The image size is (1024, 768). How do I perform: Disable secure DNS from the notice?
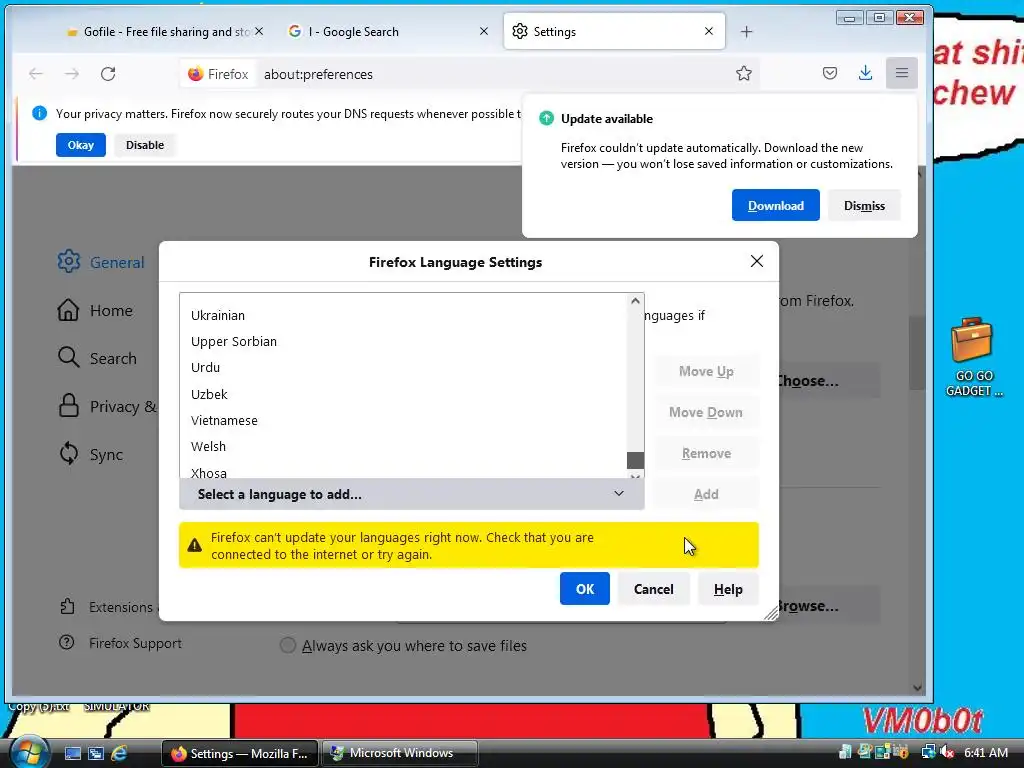145,145
